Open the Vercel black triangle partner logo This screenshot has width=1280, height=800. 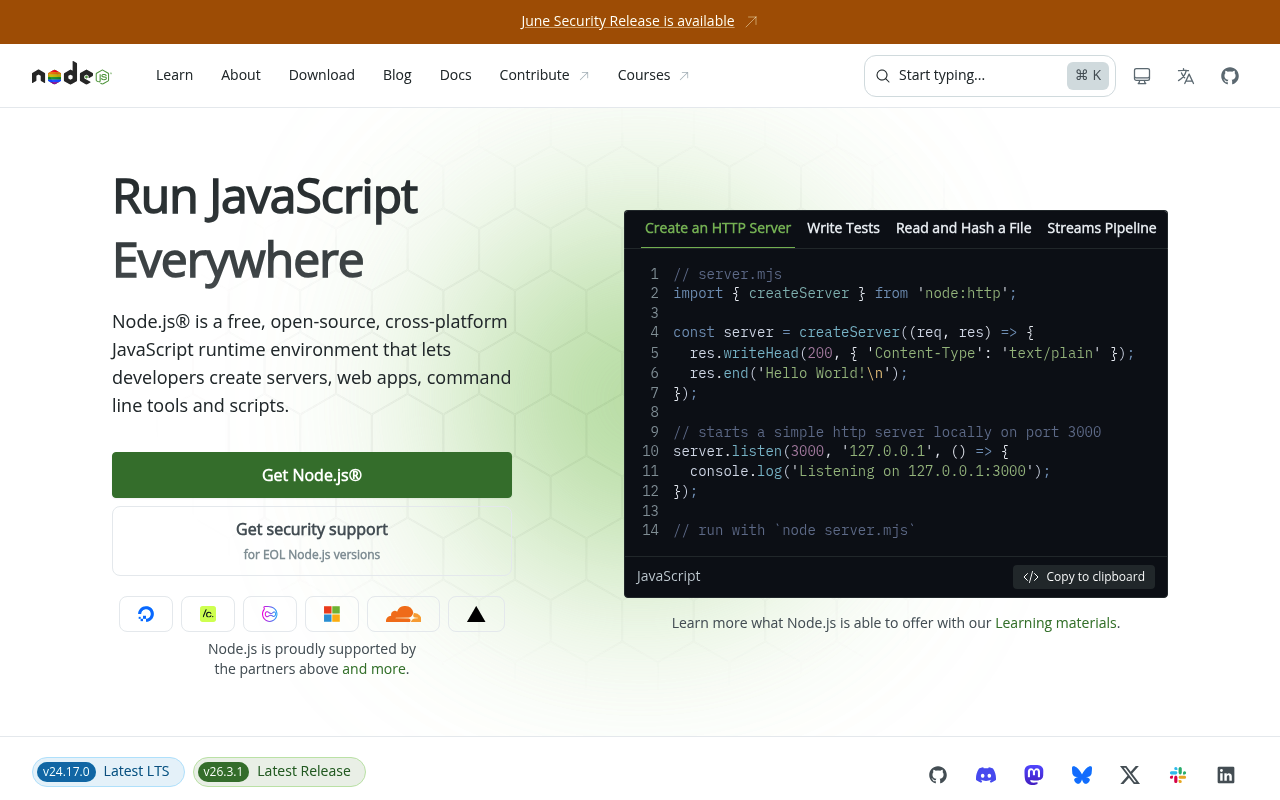pos(476,614)
